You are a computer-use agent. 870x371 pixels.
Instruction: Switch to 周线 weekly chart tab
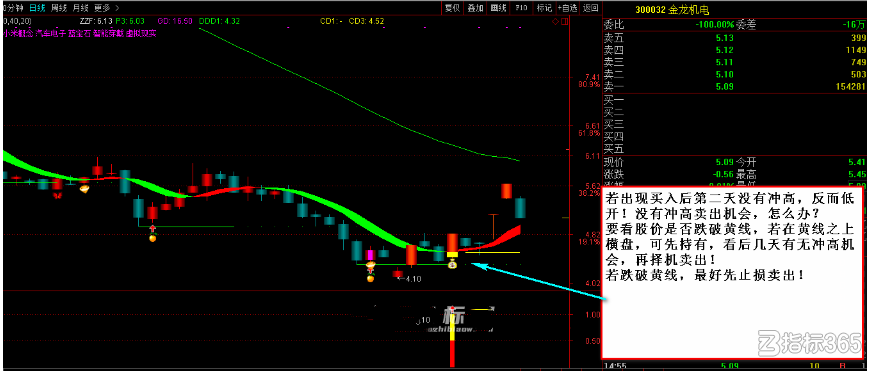(x=59, y=8)
